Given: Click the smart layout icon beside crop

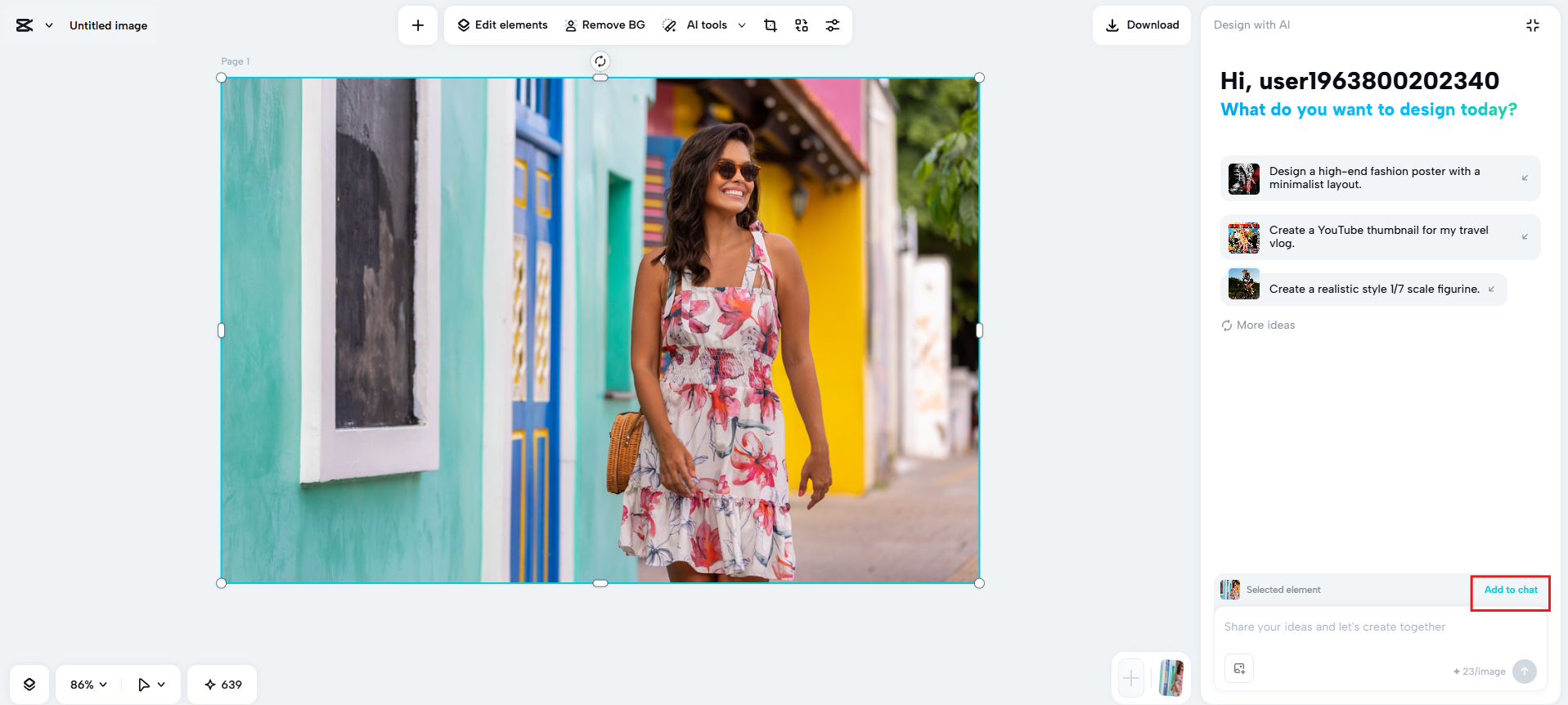Looking at the screenshot, I should click(801, 25).
